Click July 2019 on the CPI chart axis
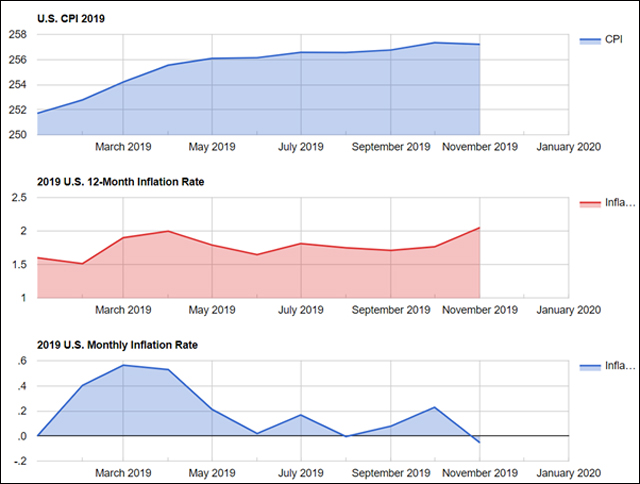 coord(301,147)
